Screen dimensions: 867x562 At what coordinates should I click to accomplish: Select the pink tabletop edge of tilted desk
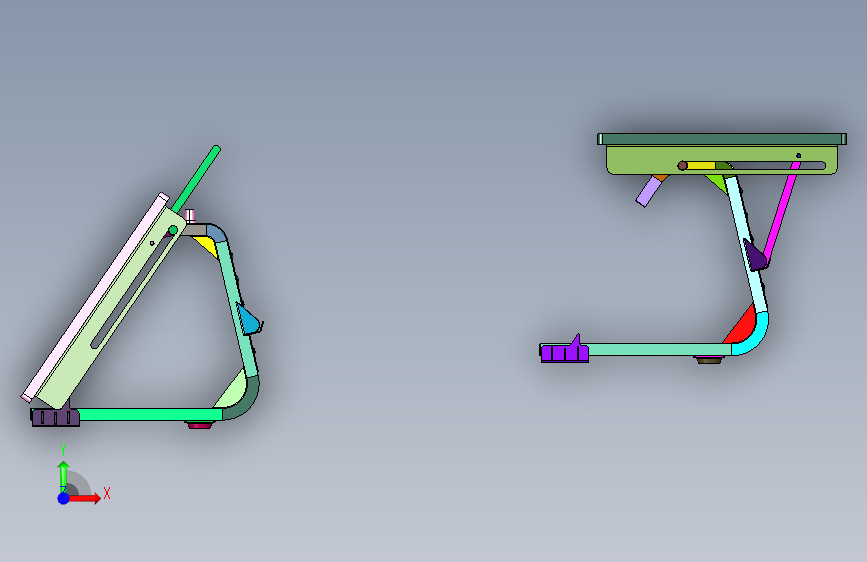tap(95, 296)
